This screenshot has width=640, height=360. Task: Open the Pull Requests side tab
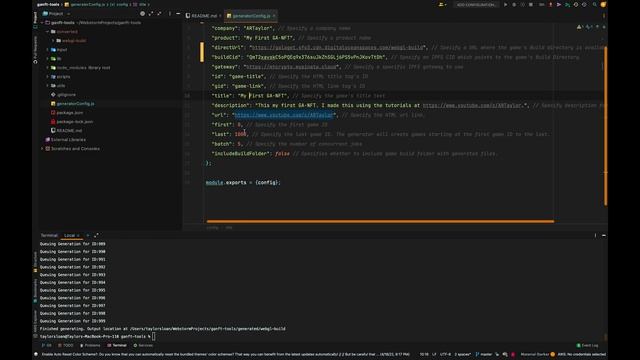(x=35, y=49)
